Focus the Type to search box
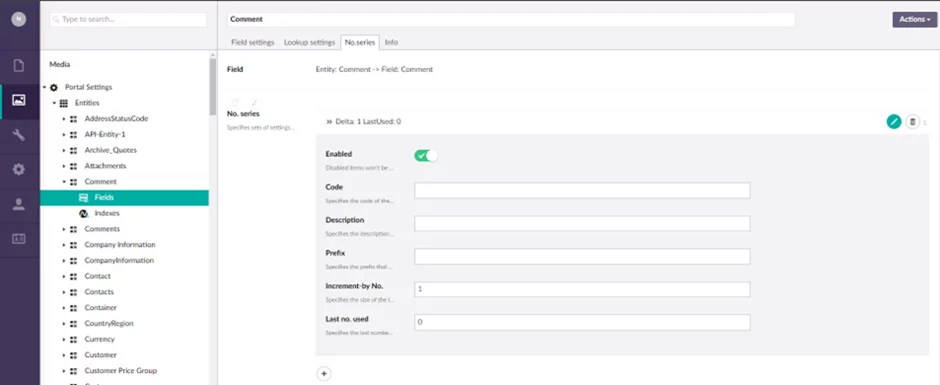The width and height of the screenshot is (940, 385). 128,19
